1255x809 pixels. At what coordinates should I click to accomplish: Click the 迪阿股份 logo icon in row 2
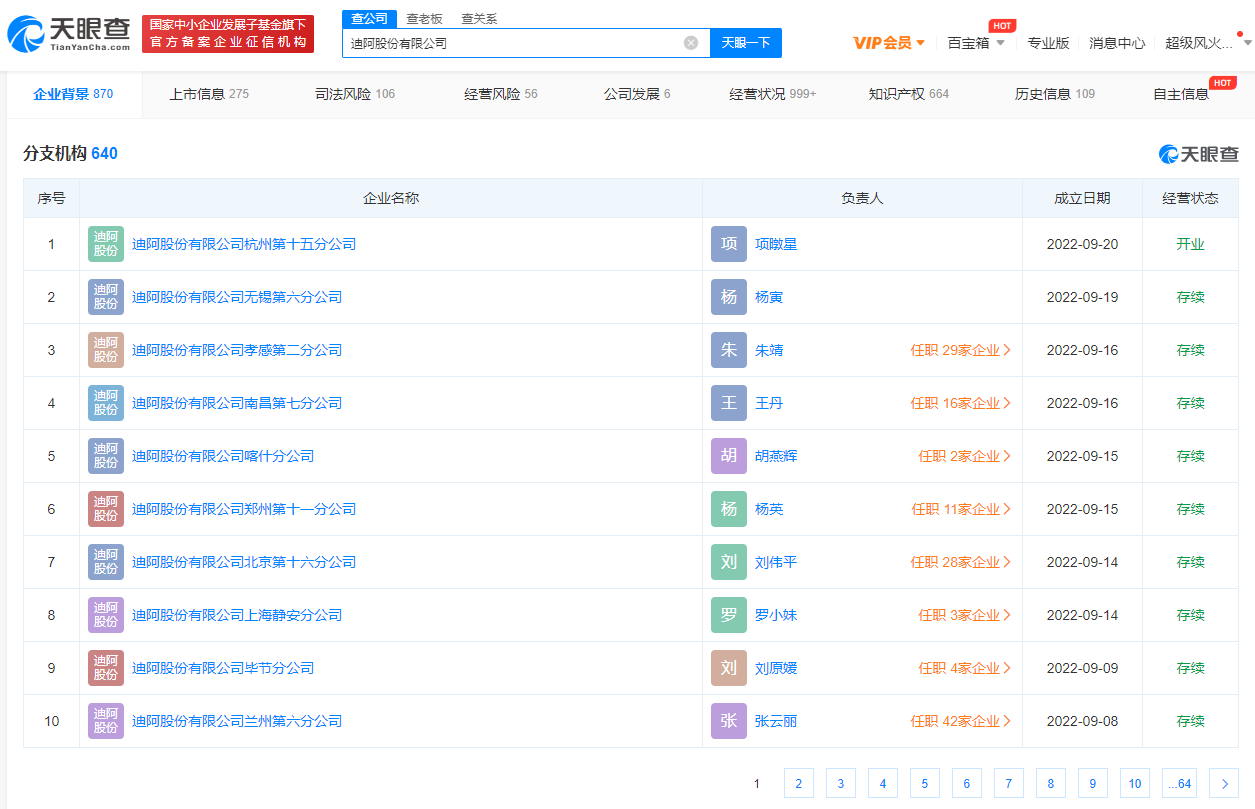point(106,297)
